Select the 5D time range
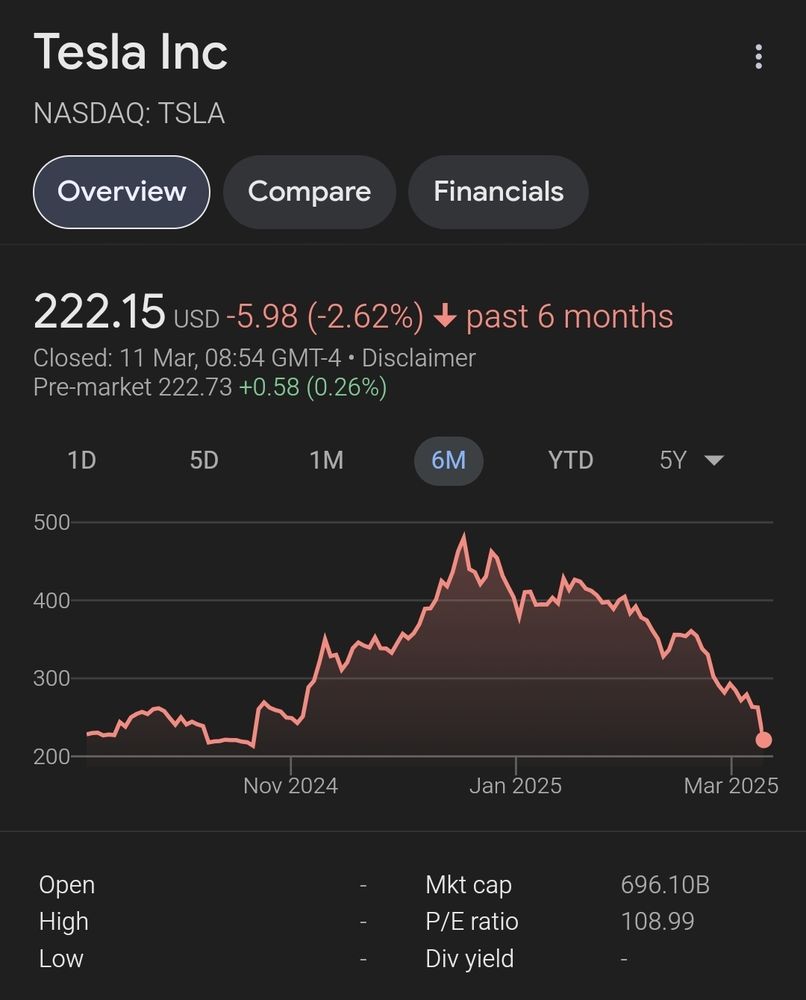The image size is (806, 1000). pos(204,460)
